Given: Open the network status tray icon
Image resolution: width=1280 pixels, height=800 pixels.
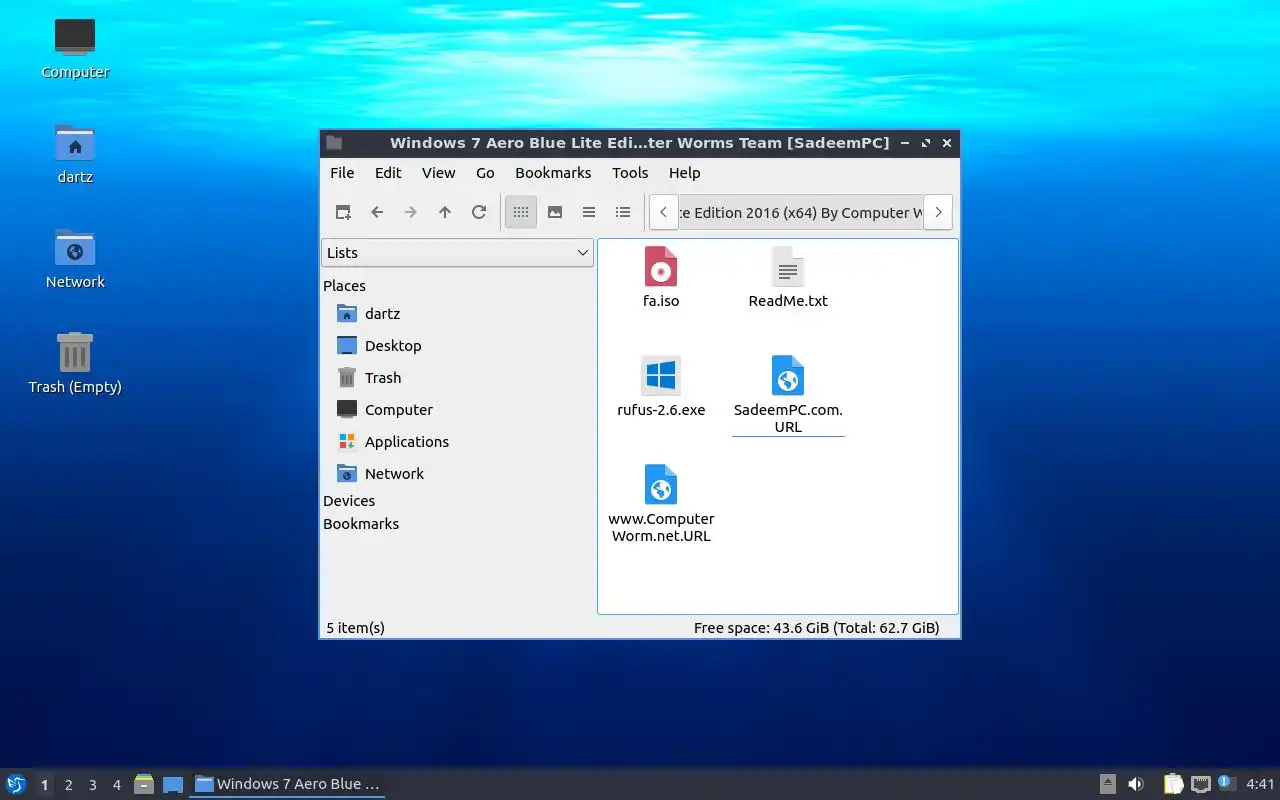Looking at the screenshot, I should point(1201,784).
